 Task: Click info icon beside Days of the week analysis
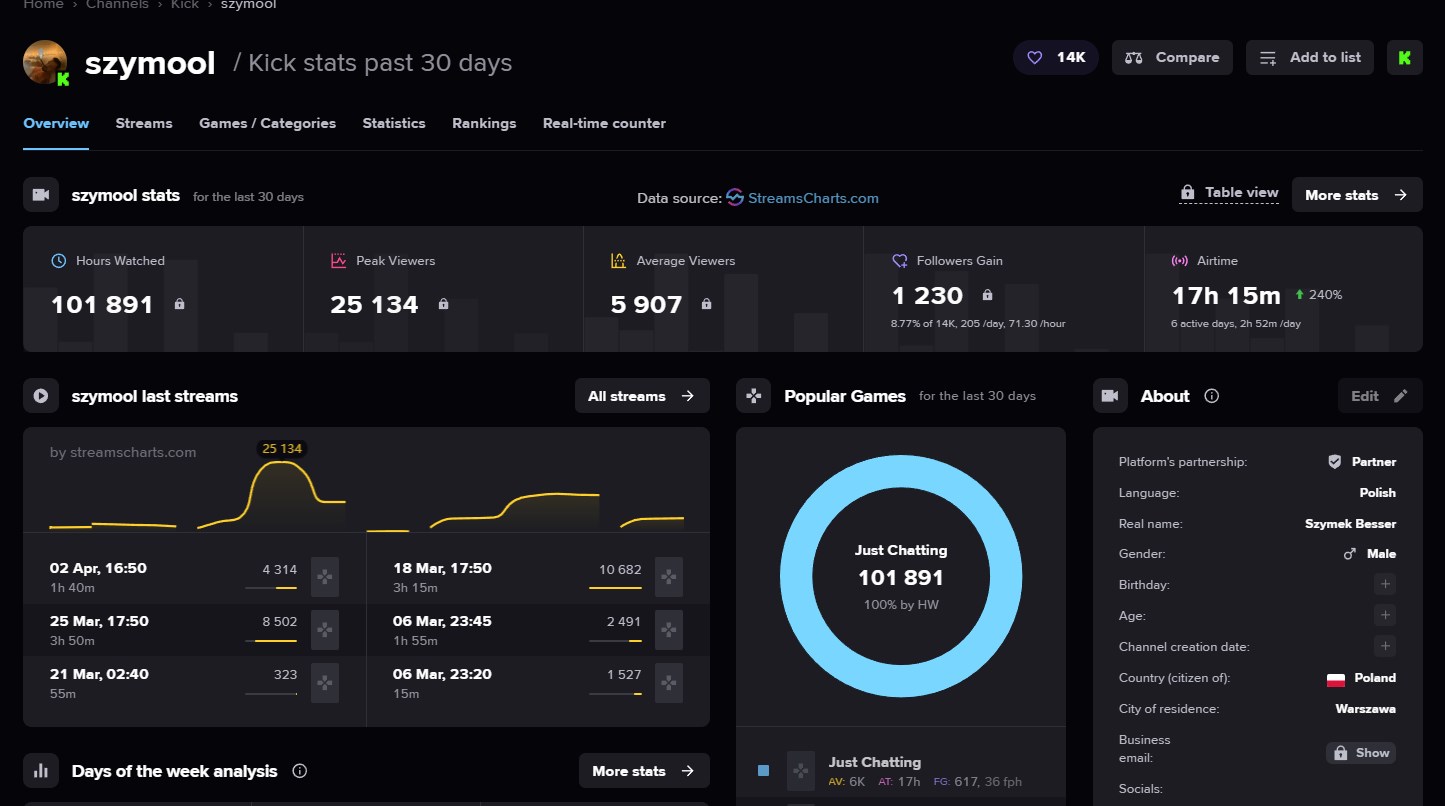coord(299,771)
